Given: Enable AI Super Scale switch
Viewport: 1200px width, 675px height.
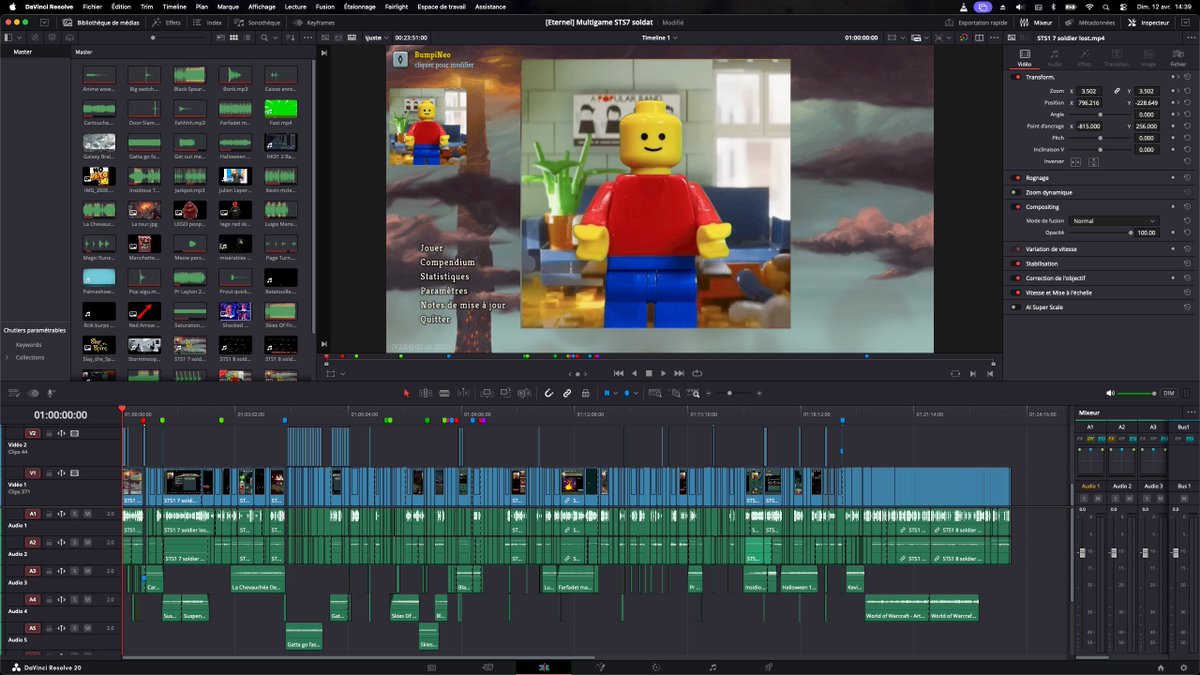Looking at the screenshot, I should coord(1018,307).
